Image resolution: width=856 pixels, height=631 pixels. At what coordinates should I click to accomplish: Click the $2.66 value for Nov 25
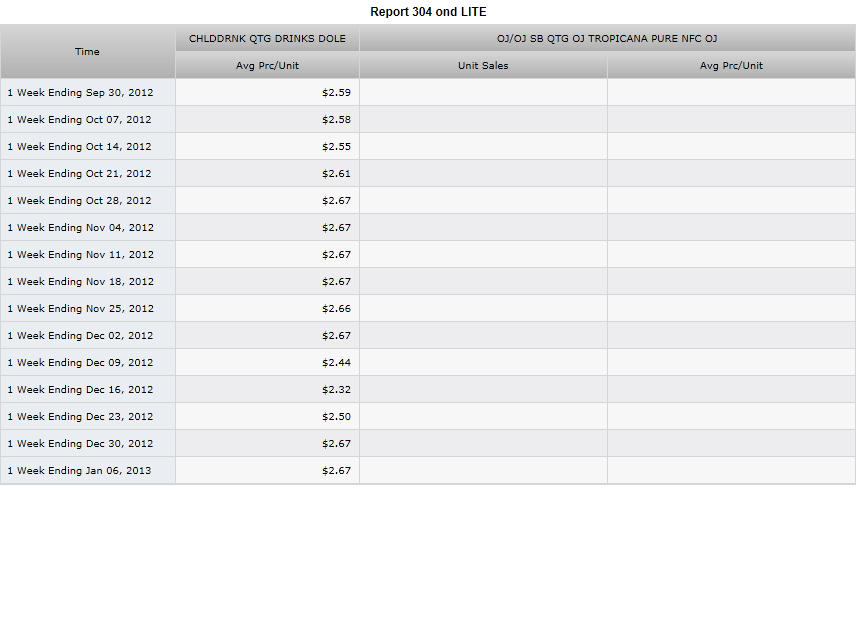click(x=336, y=308)
